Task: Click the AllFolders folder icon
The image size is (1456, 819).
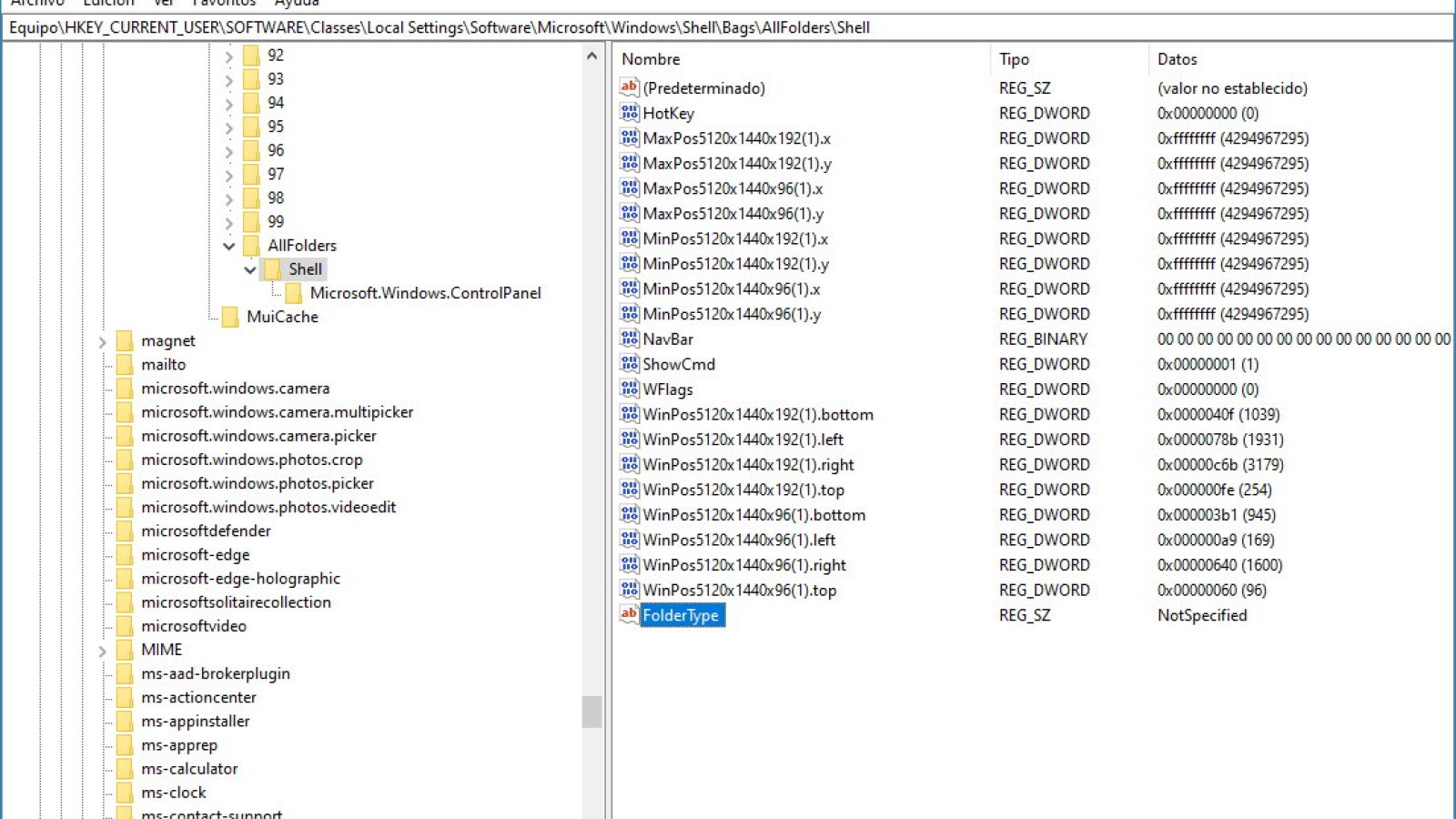Action: 251,245
